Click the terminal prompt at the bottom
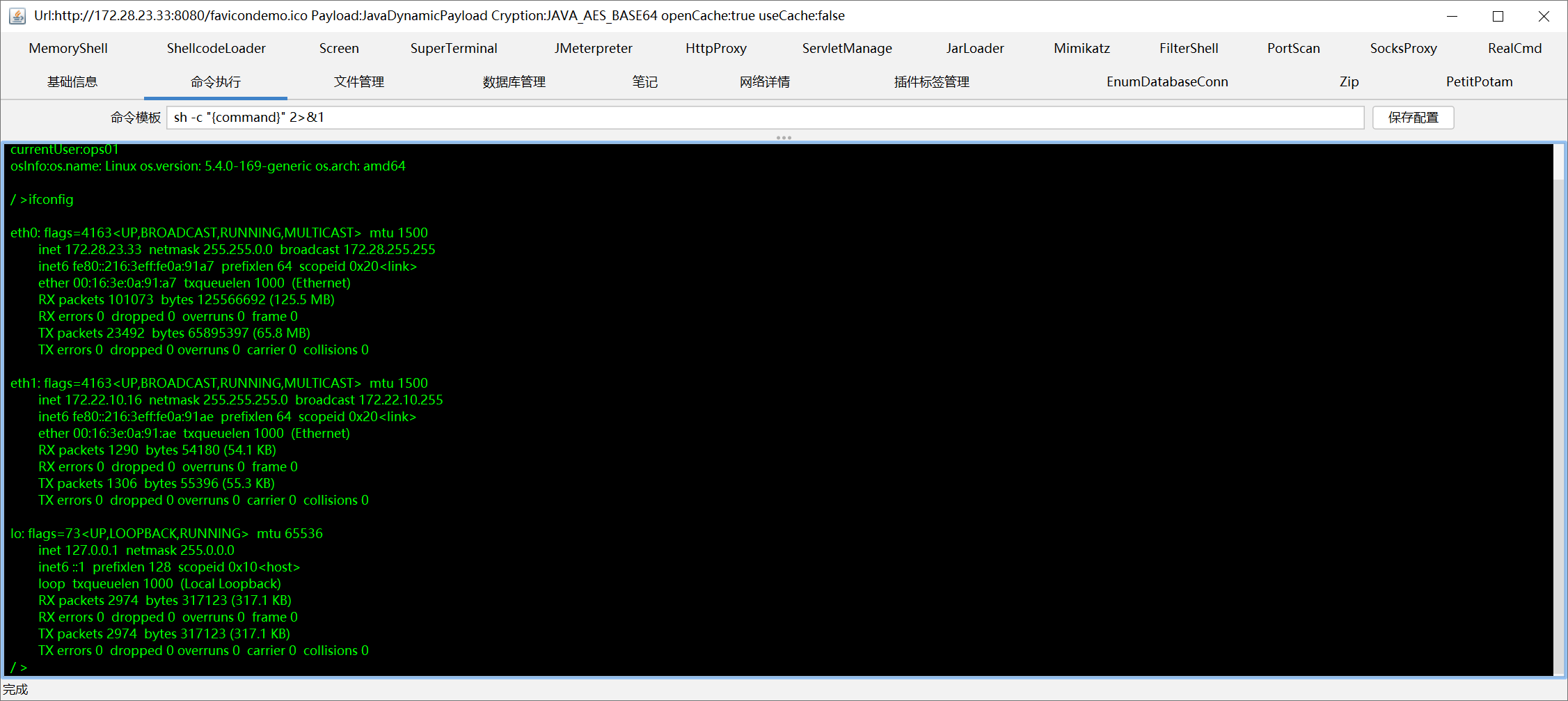 coord(19,667)
